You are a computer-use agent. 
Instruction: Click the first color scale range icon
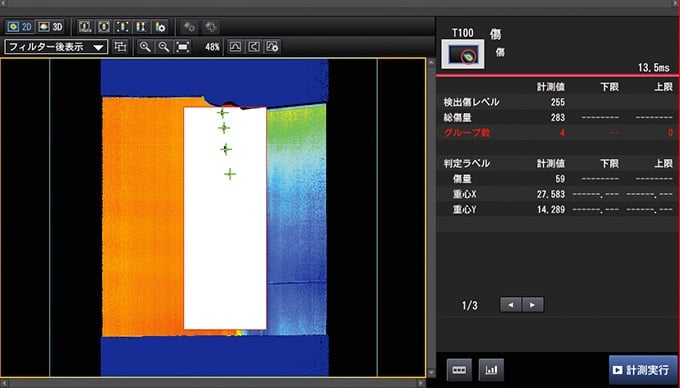[85, 27]
